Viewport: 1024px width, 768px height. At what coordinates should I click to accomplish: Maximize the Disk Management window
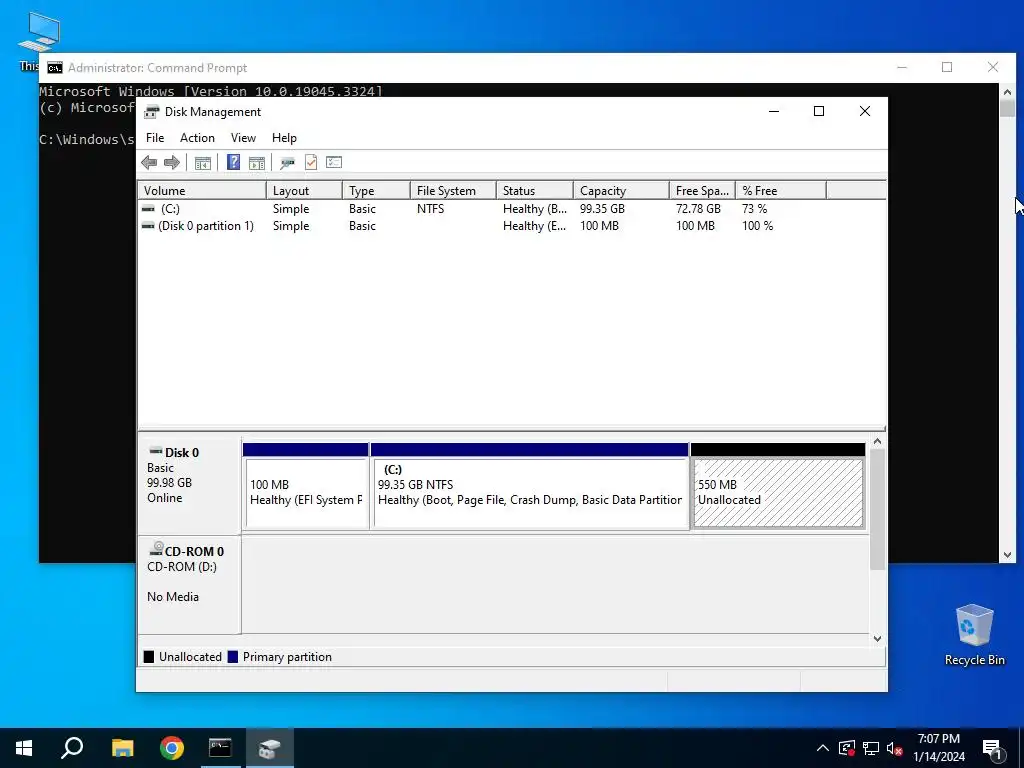pos(819,112)
